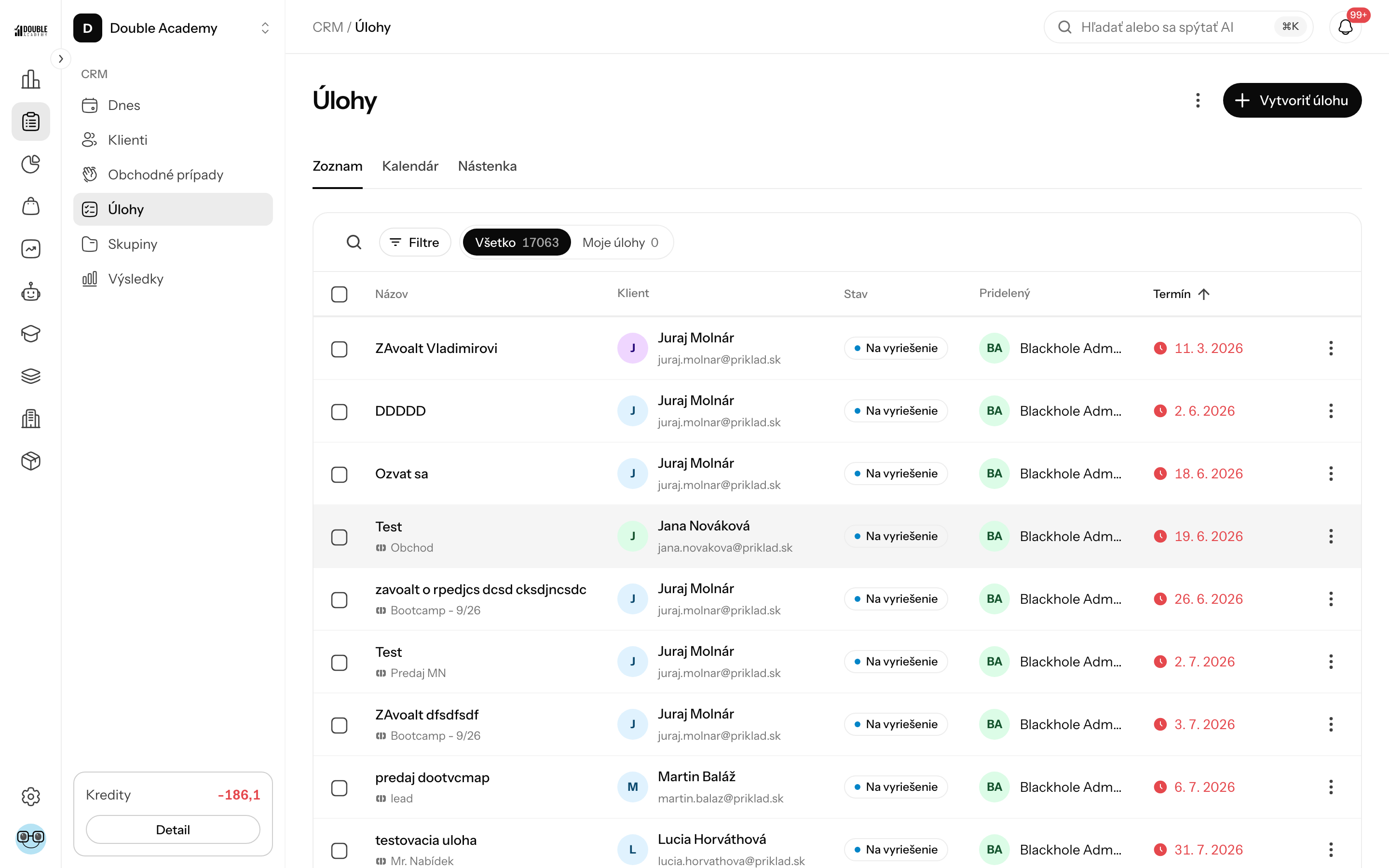Open the 3D box package icon in the rail
This screenshot has height=868, width=1389.
coord(30,461)
